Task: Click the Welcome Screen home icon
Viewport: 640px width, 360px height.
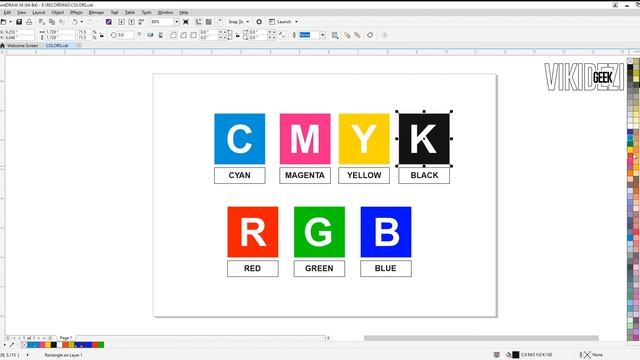Action: (2, 45)
